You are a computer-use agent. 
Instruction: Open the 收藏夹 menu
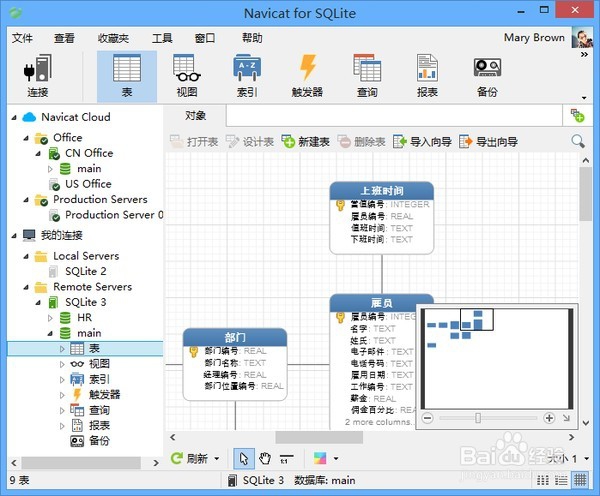(113, 38)
